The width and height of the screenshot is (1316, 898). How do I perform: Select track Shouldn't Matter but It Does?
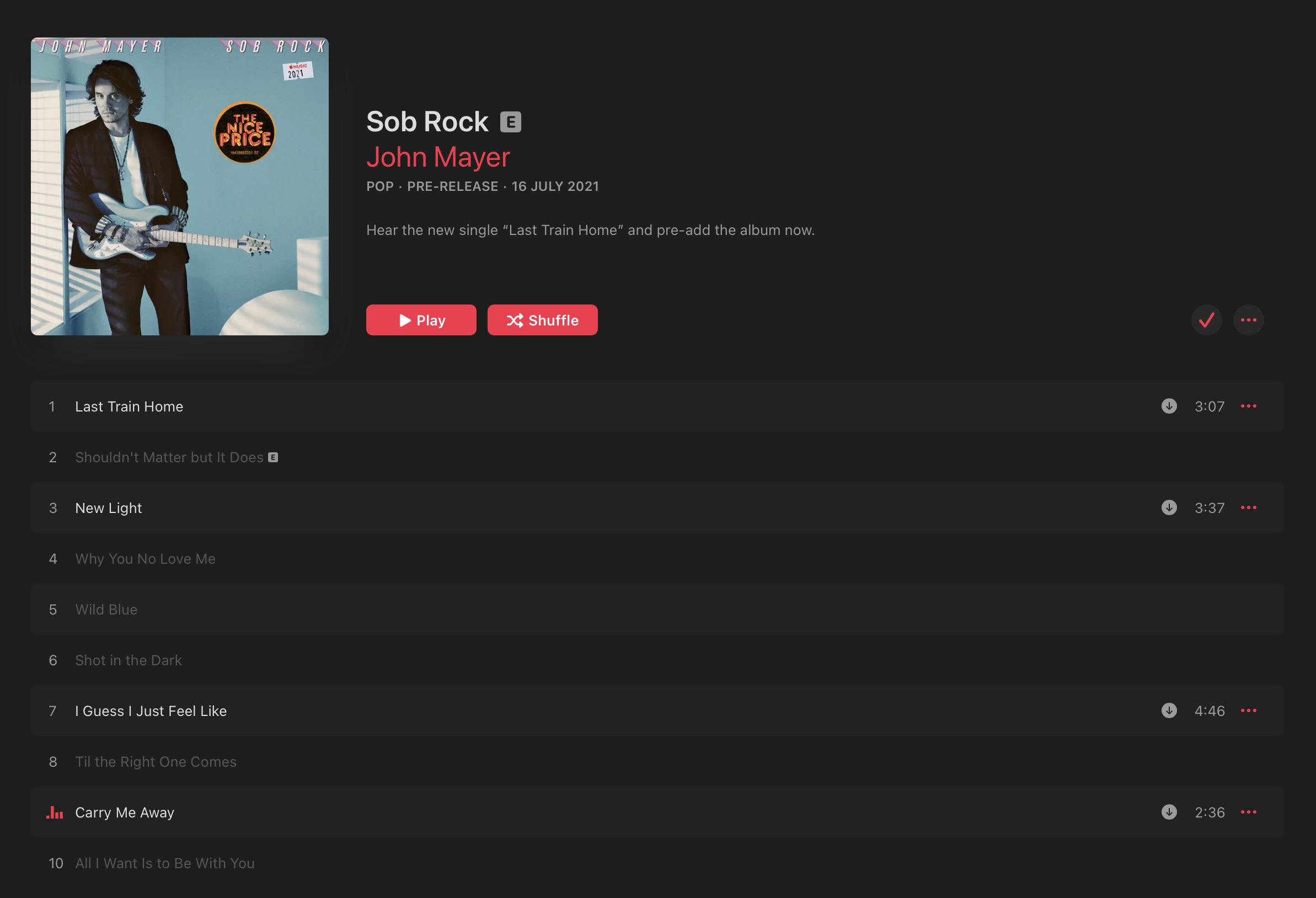coord(657,457)
